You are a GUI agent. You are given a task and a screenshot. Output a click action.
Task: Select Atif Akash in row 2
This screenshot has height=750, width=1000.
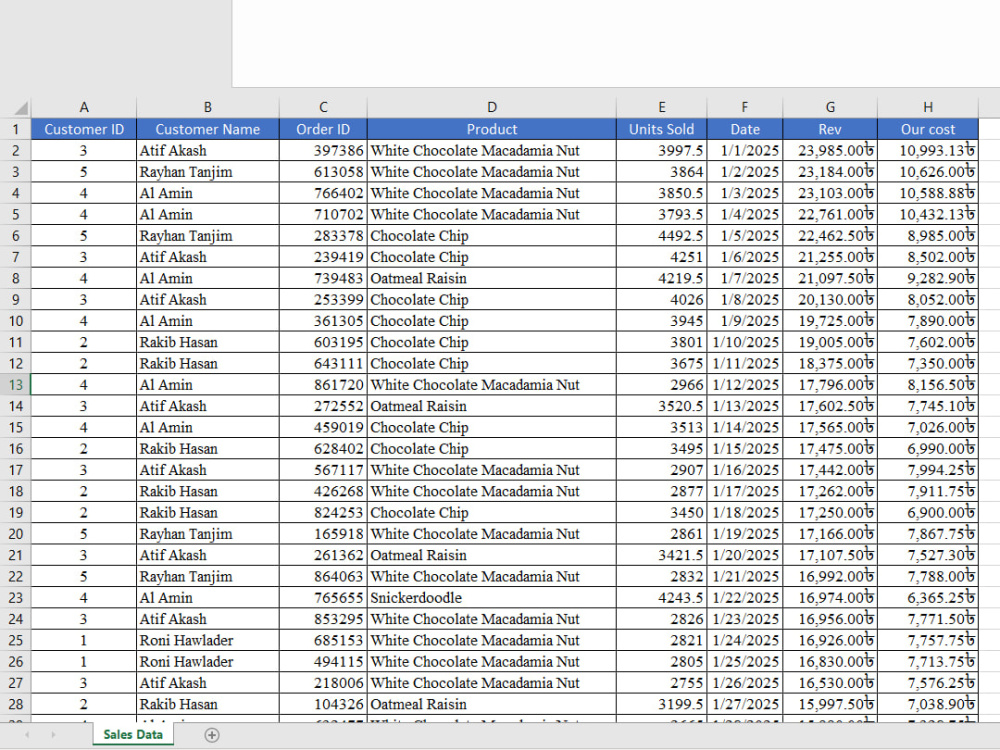pyautogui.click(x=208, y=151)
